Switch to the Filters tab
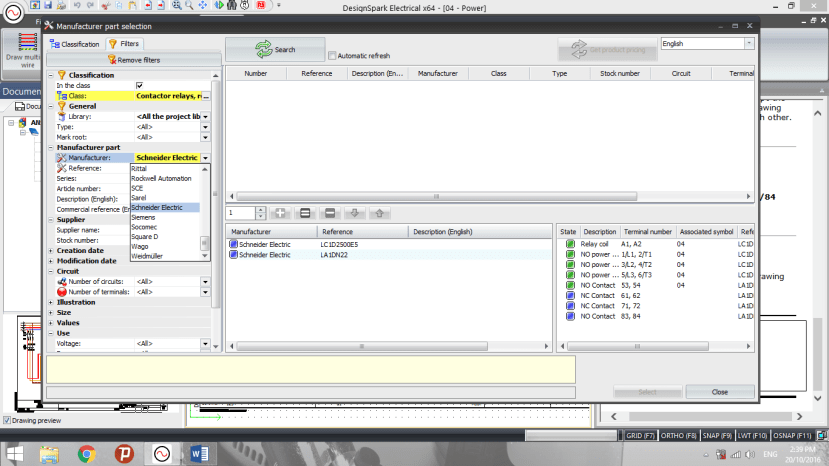The width and height of the screenshot is (829, 466). point(124,44)
